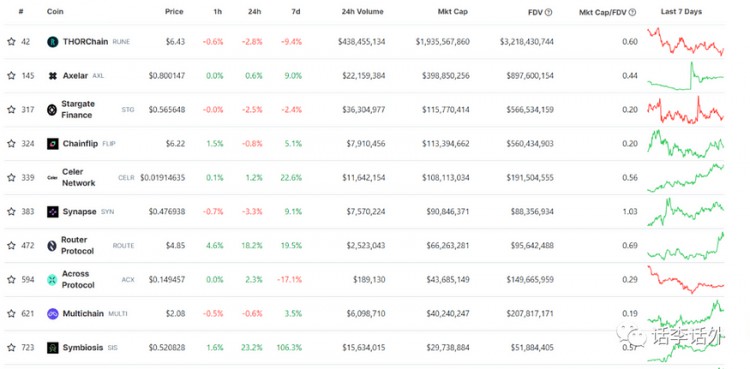Viewport: 750px width, 369px height.
Task: Open the Router Protocol coin link
Action: pos(77,246)
